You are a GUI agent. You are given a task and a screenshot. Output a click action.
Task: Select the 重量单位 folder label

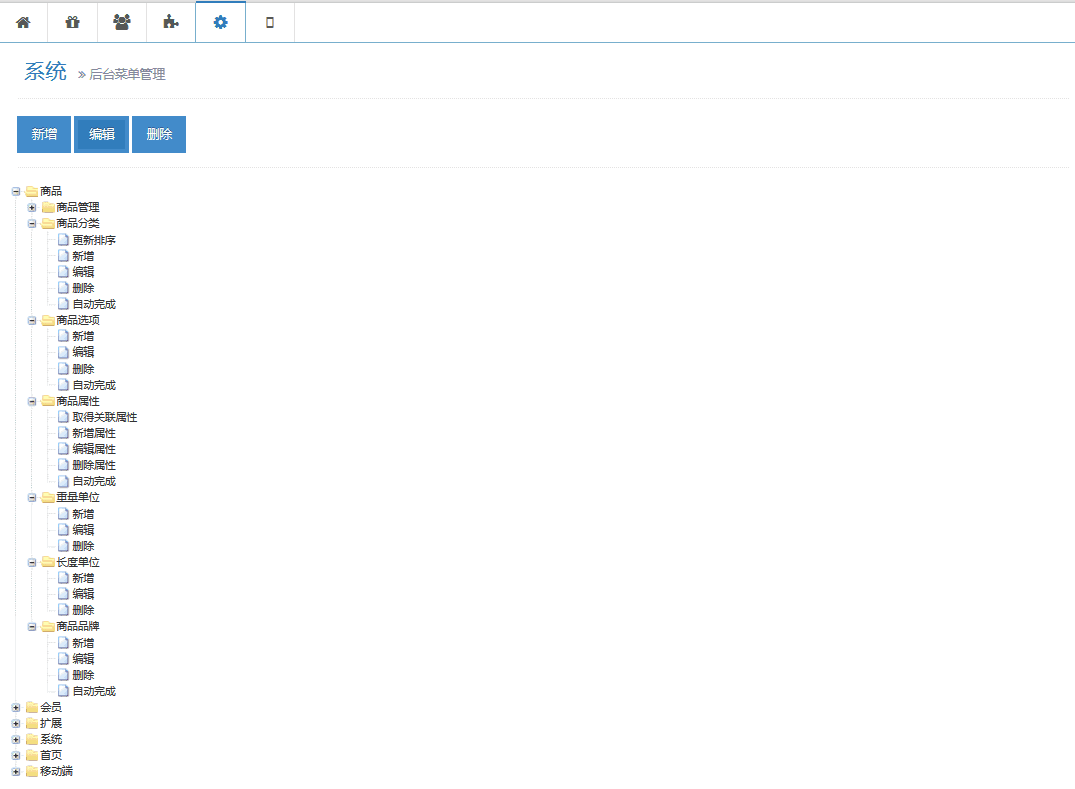pos(78,497)
